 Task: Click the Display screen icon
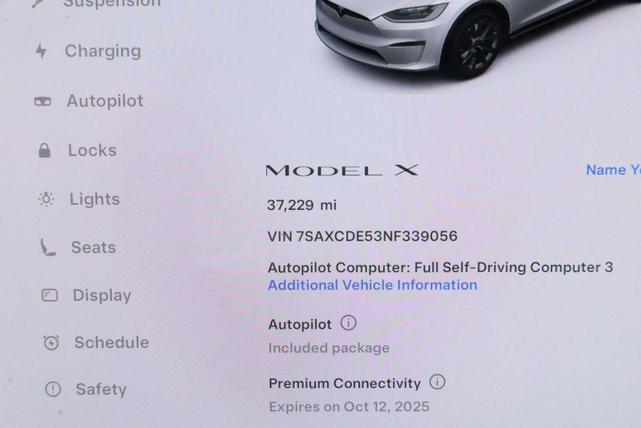[49, 295]
